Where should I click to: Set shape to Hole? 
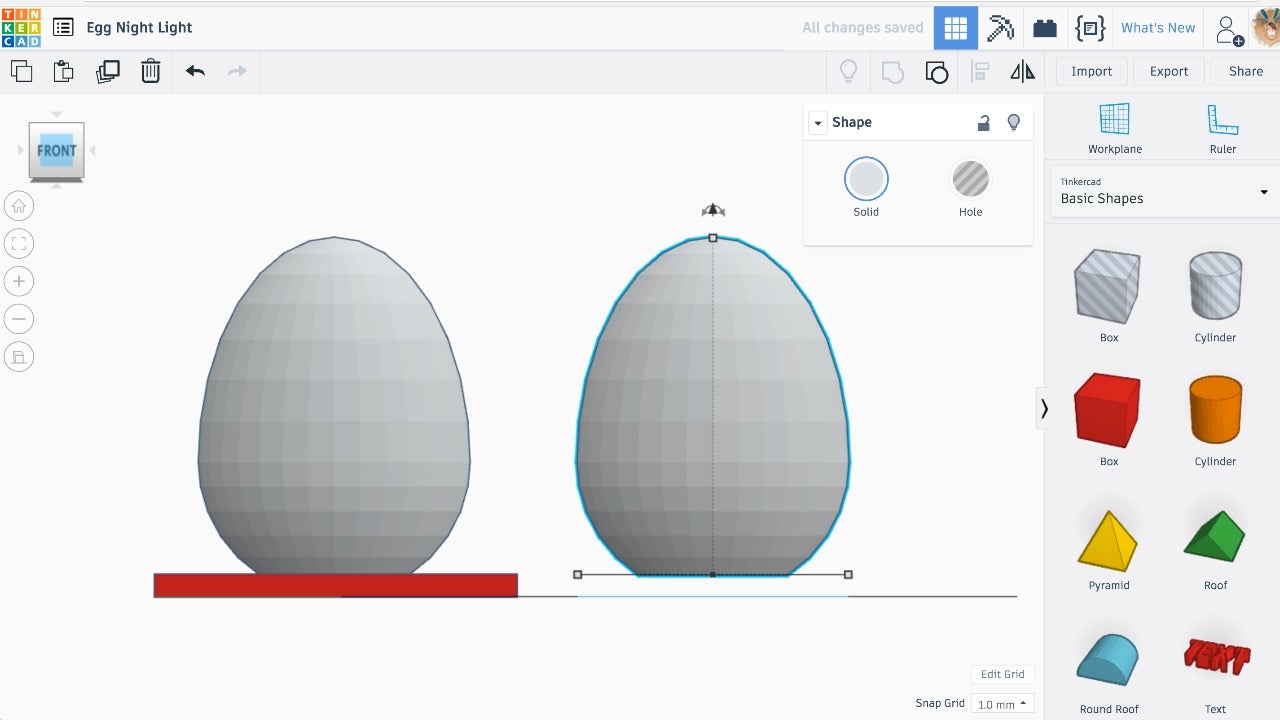tap(970, 180)
